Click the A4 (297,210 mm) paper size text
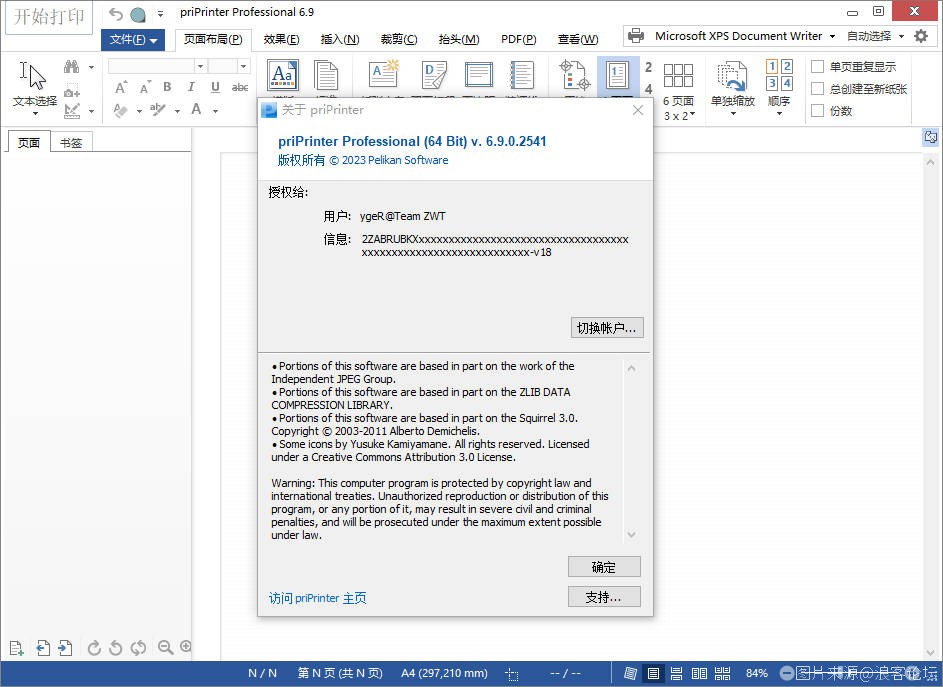The image size is (943, 687). pos(444,673)
